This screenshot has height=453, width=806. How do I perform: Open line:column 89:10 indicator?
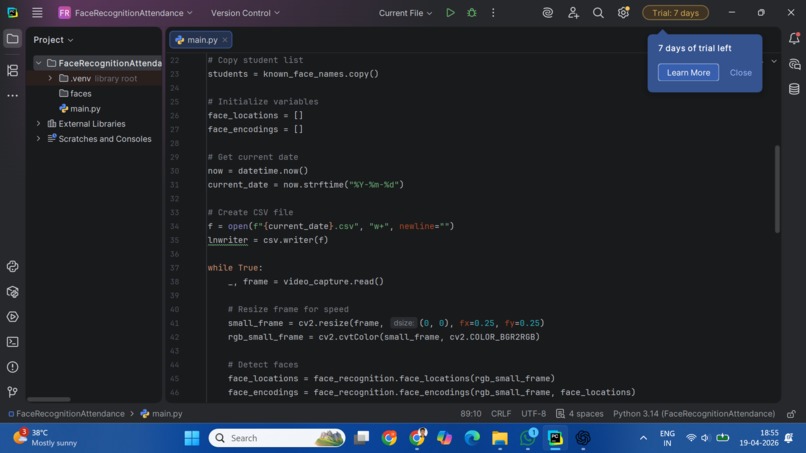[x=471, y=414]
